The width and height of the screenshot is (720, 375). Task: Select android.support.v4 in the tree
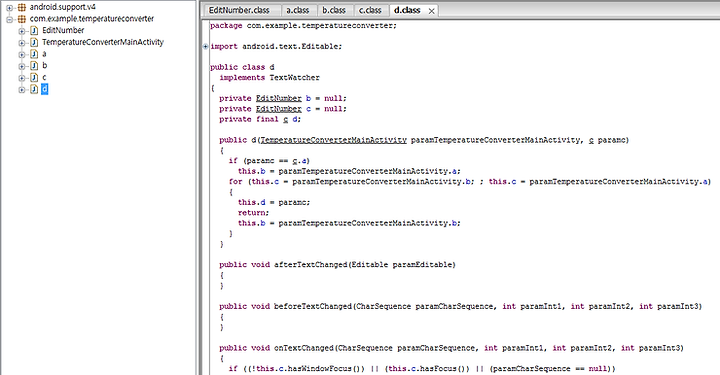(63, 7)
